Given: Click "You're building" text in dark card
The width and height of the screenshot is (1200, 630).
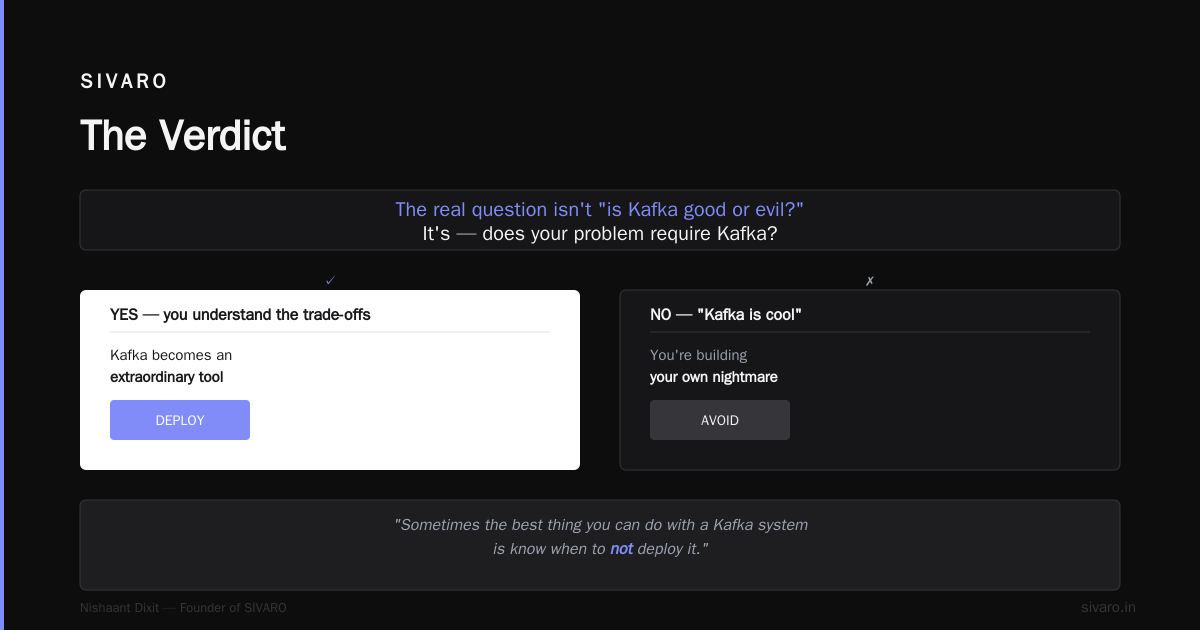Looking at the screenshot, I should pos(698,355).
